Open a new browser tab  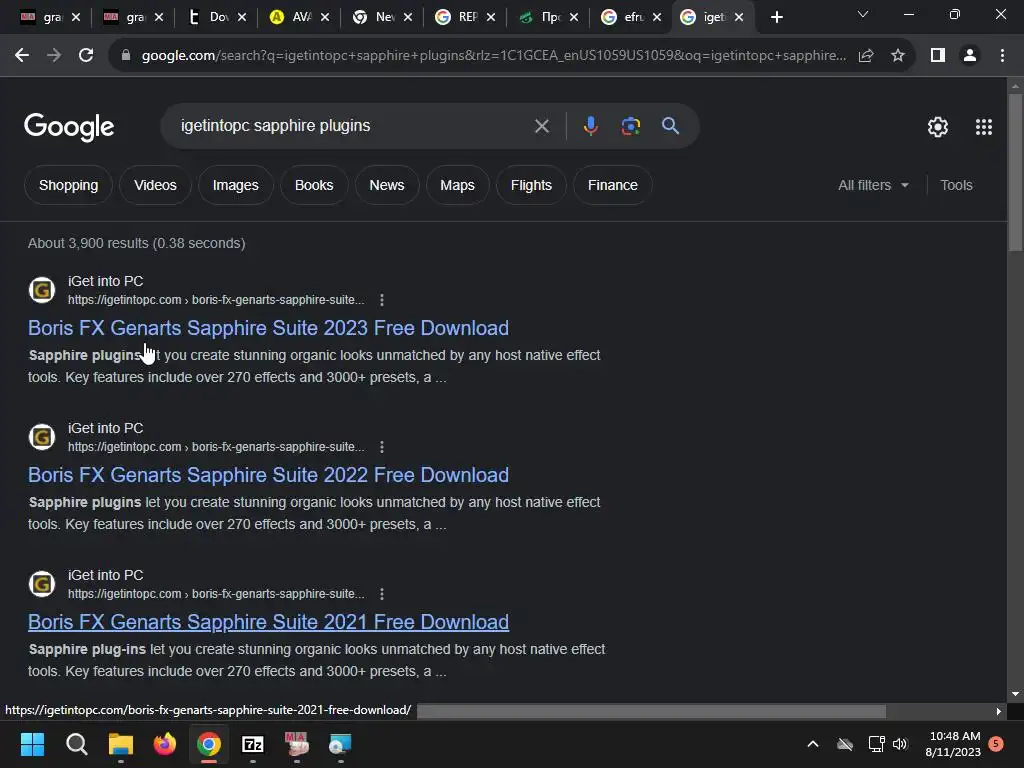(x=776, y=17)
